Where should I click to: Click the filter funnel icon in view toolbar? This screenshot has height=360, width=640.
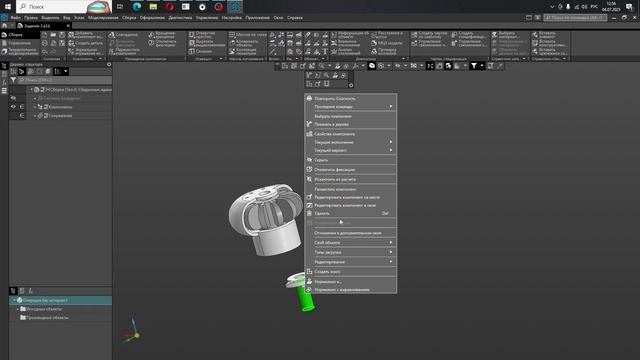[474, 66]
